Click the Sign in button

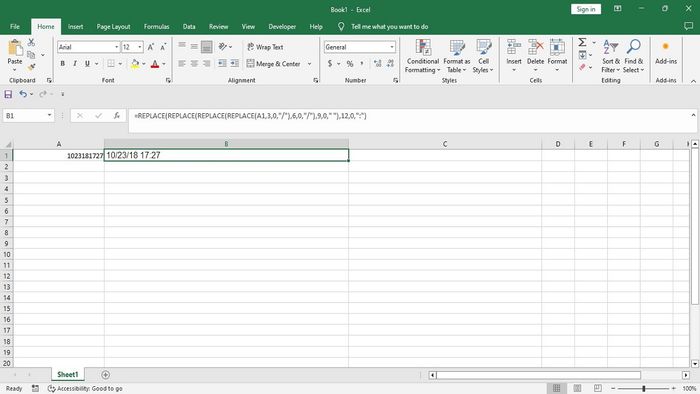point(586,9)
